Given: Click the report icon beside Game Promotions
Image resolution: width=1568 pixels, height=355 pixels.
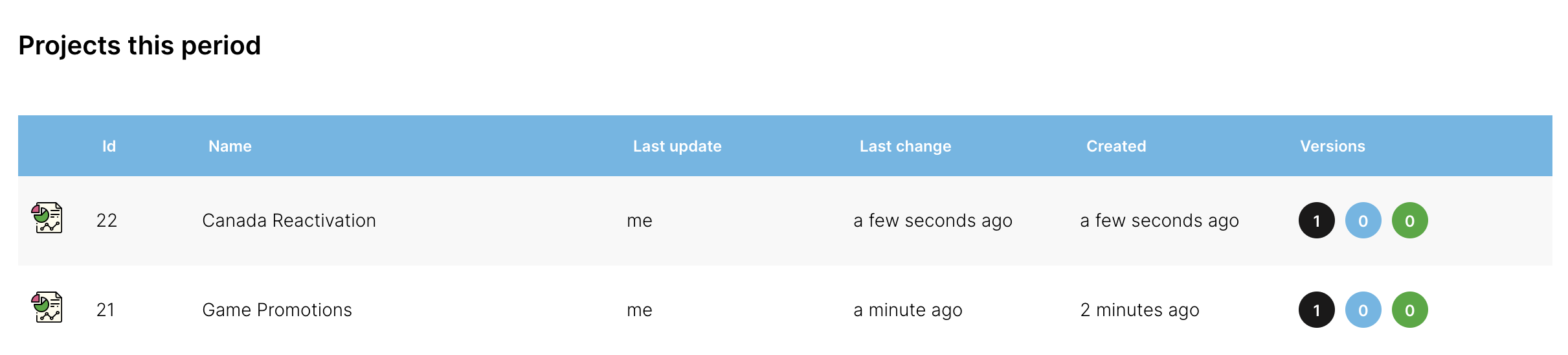Looking at the screenshot, I should coord(47,307).
